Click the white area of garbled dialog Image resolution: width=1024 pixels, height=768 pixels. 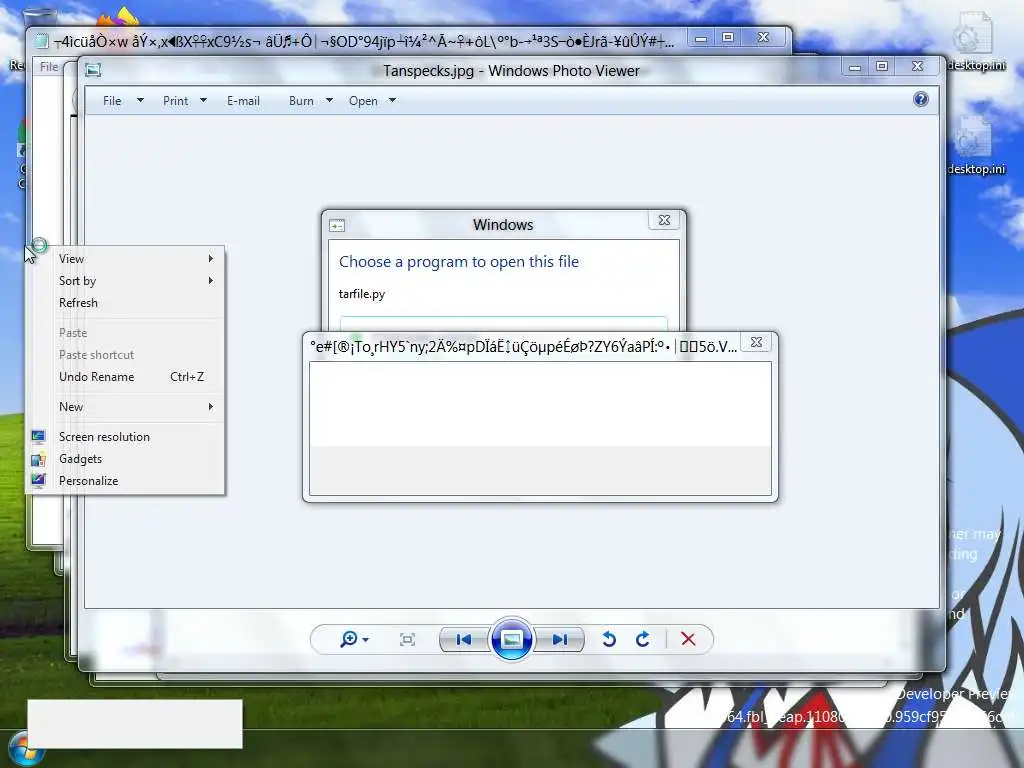click(540, 404)
